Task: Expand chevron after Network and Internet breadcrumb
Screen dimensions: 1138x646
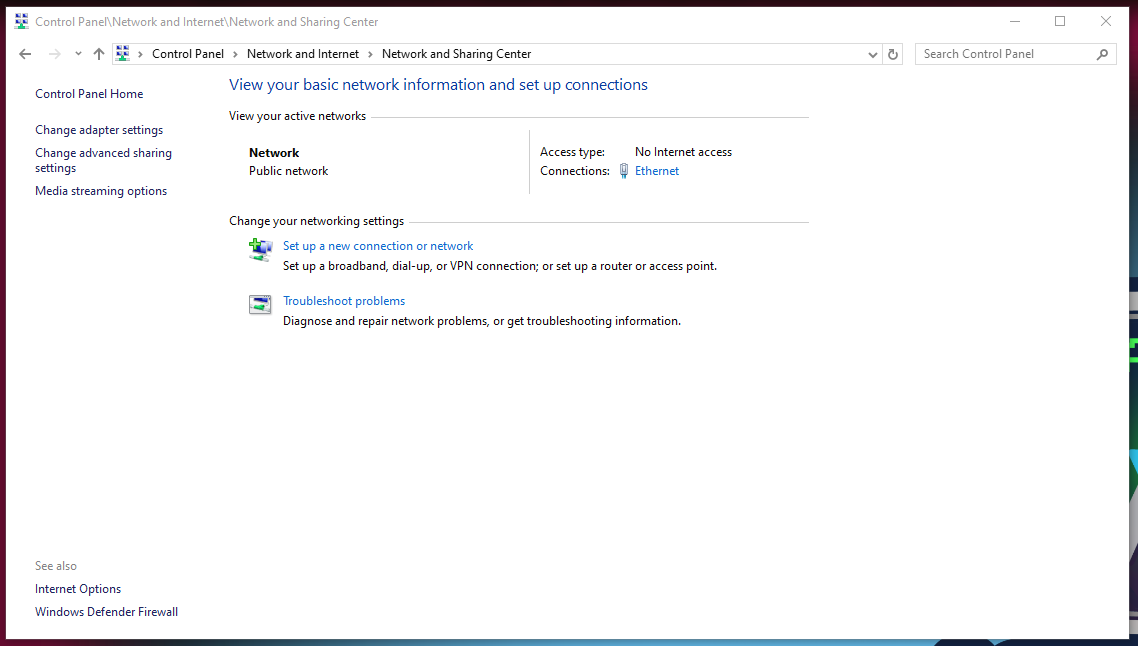Action: coord(370,54)
